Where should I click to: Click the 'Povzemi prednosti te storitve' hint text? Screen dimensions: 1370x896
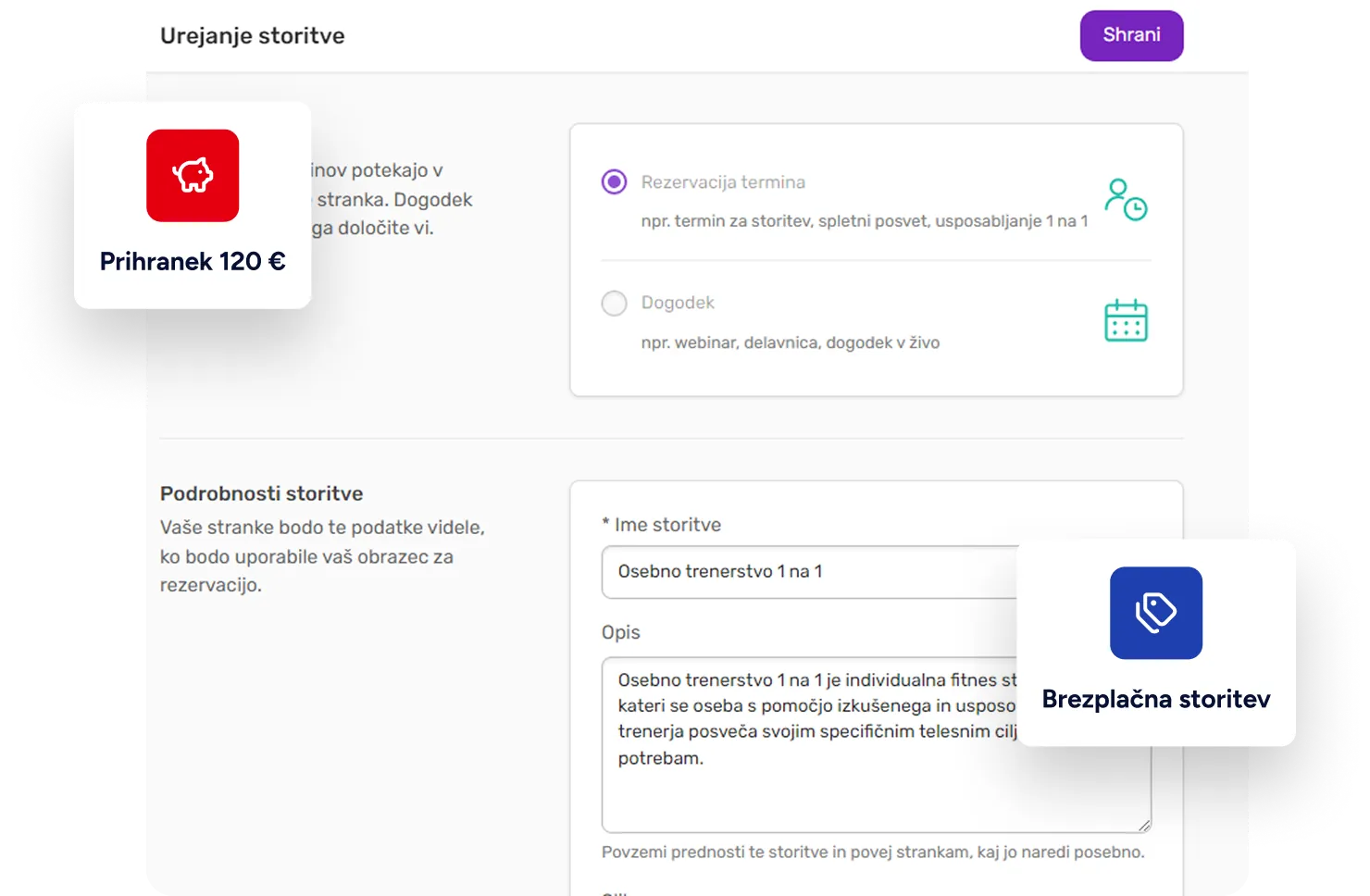(873, 852)
